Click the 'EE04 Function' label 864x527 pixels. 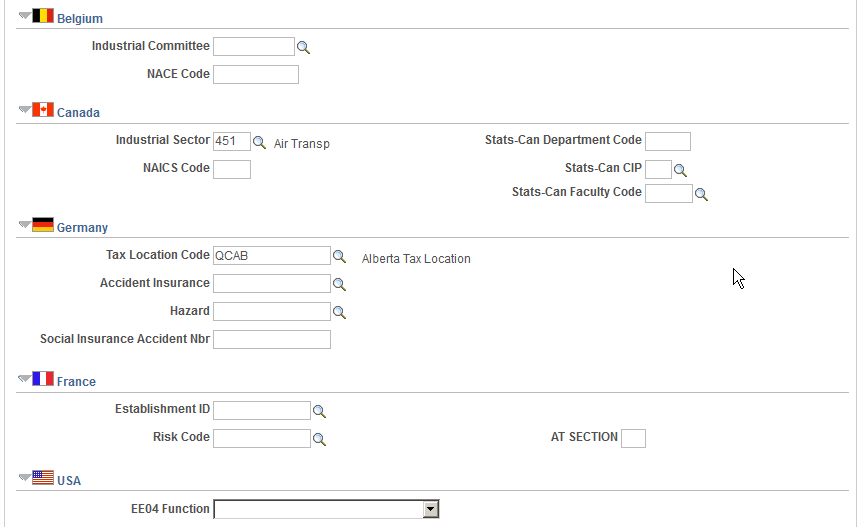tap(170, 509)
